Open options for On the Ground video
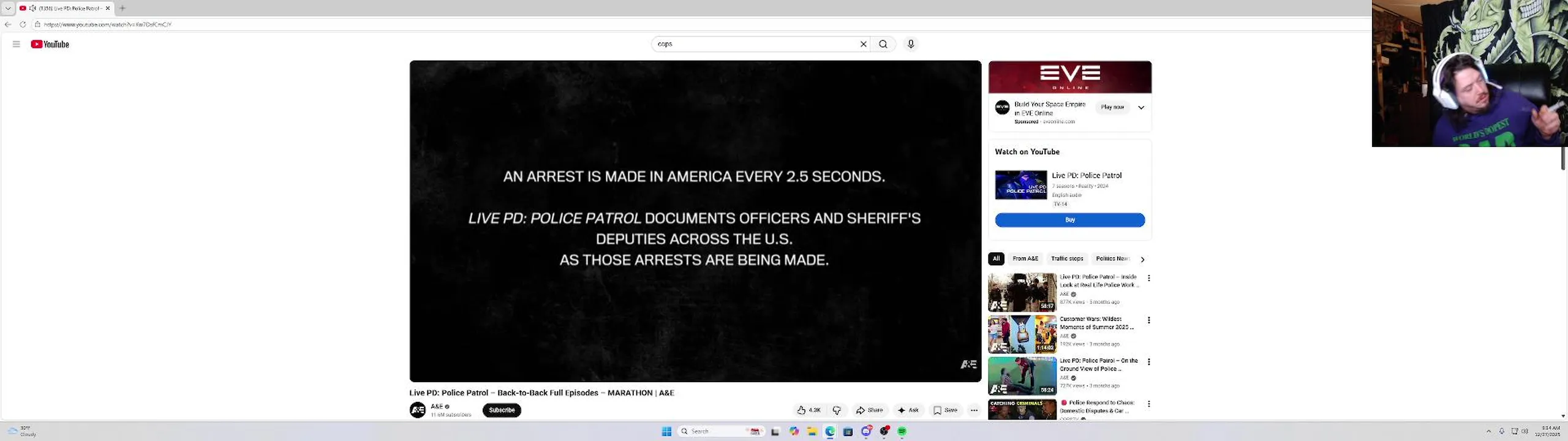 point(1149,362)
